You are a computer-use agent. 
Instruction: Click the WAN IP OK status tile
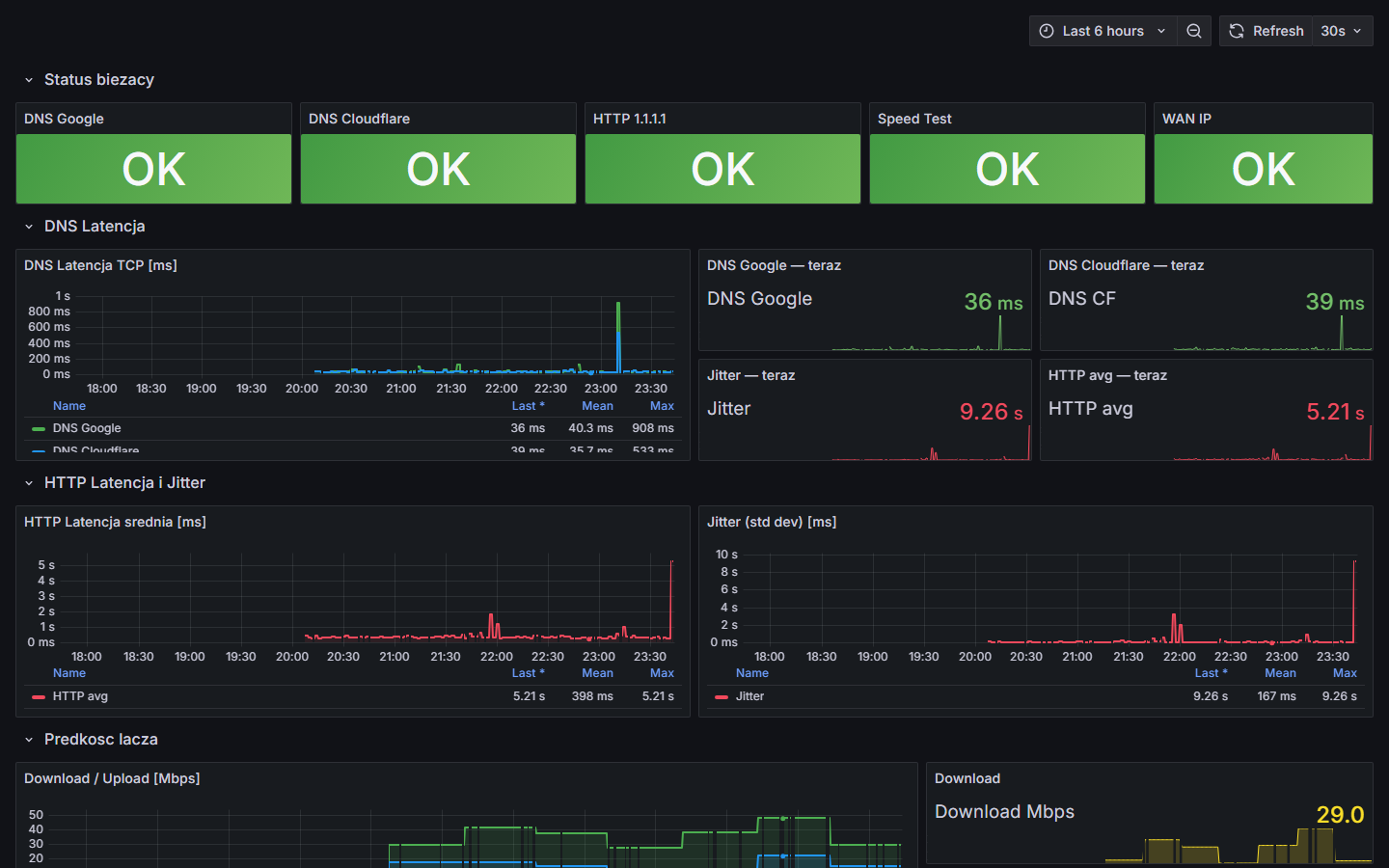1263,169
